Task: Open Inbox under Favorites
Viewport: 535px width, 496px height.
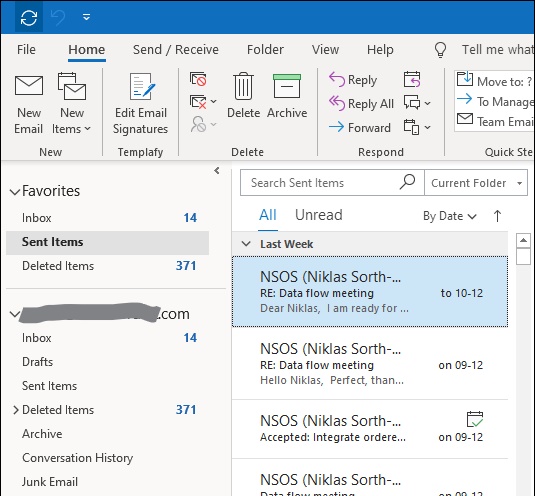Action: 107,218
